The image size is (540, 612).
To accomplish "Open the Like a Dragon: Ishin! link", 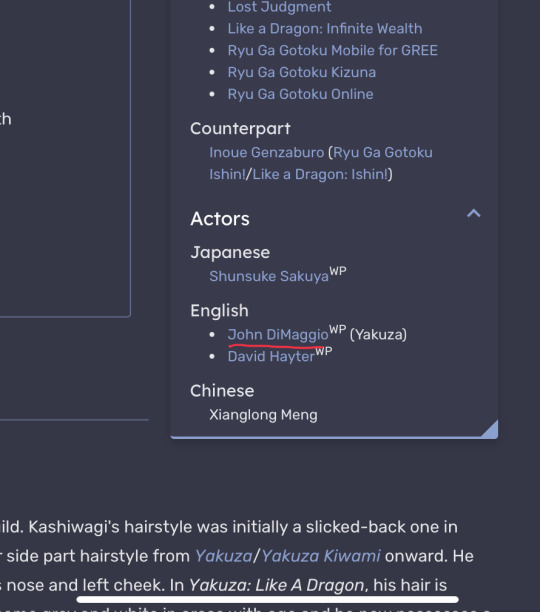I will 321,174.
